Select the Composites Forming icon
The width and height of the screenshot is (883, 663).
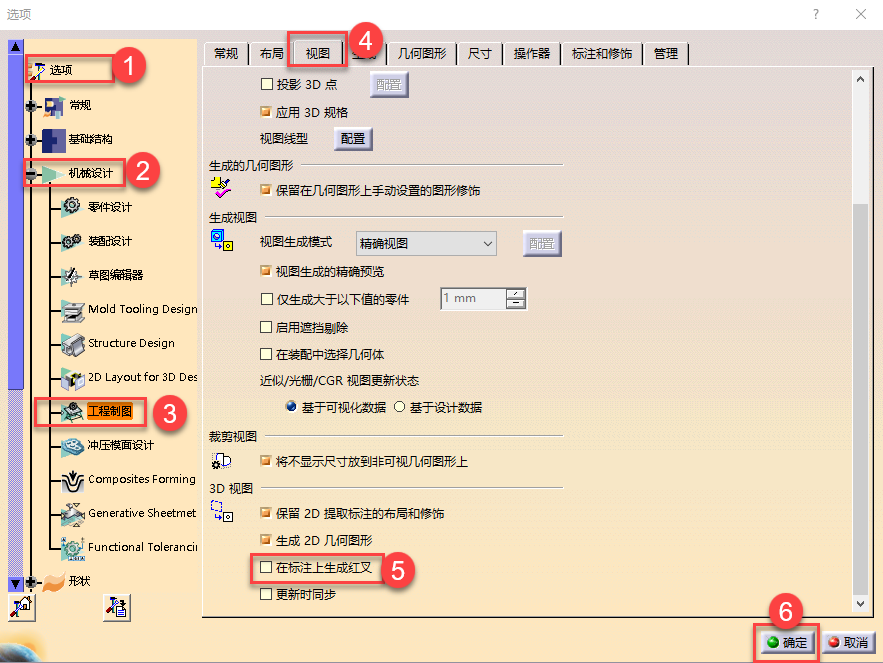[72, 480]
